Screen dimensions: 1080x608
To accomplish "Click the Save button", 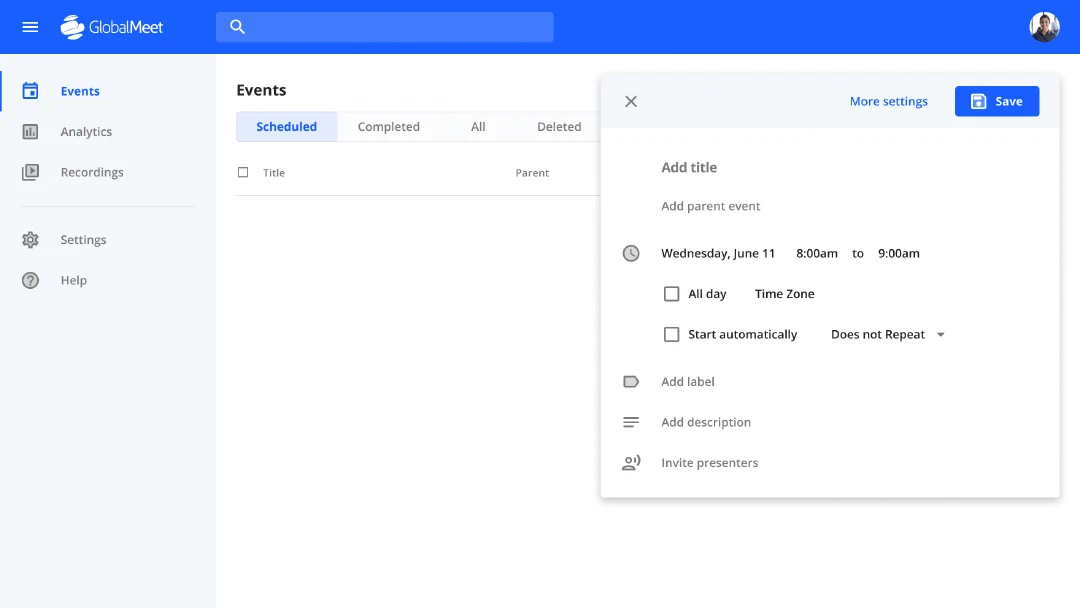I will (x=997, y=101).
